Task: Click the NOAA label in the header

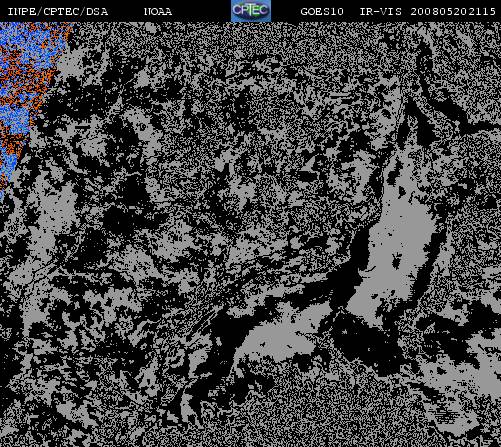Action: click(158, 12)
